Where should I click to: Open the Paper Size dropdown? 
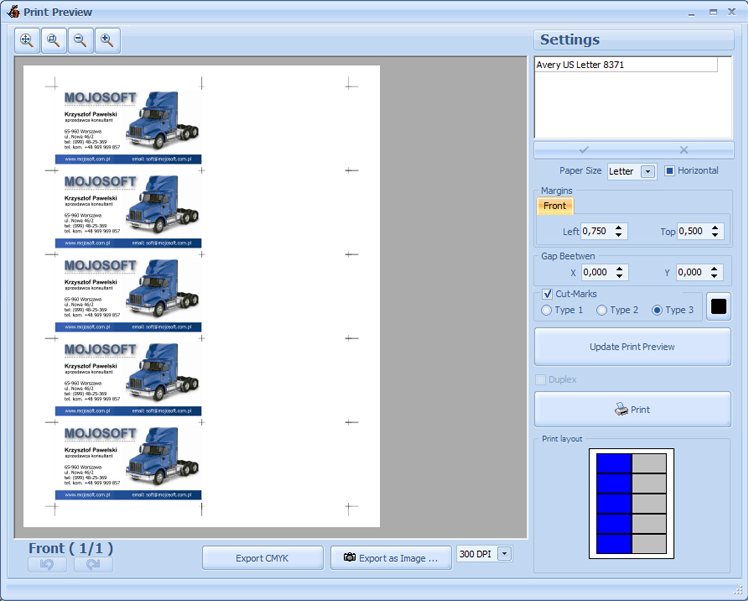tap(647, 171)
